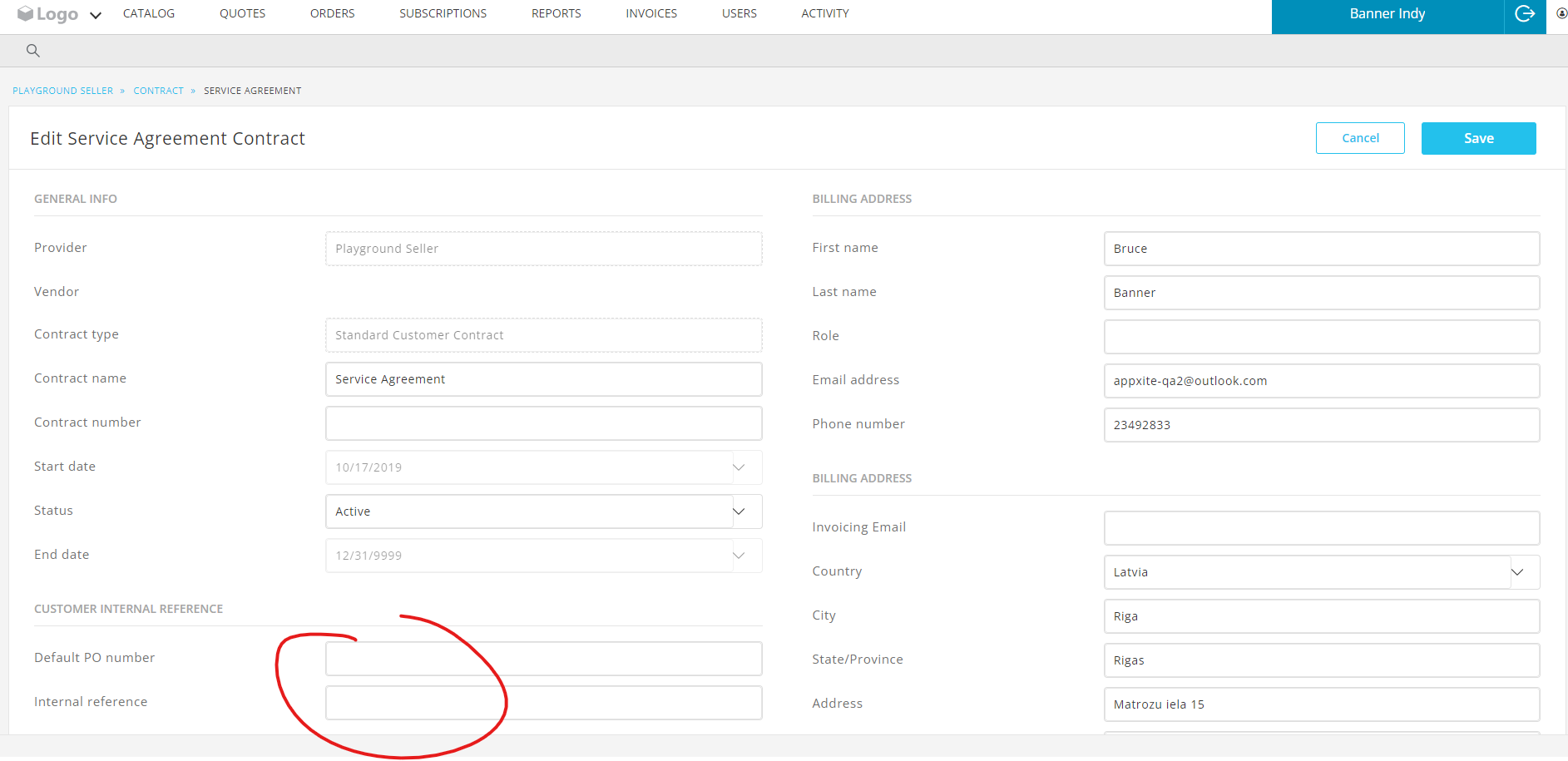1568x761 pixels.
Task: Click the Contract number input field
Action: [x=543, y=423]
